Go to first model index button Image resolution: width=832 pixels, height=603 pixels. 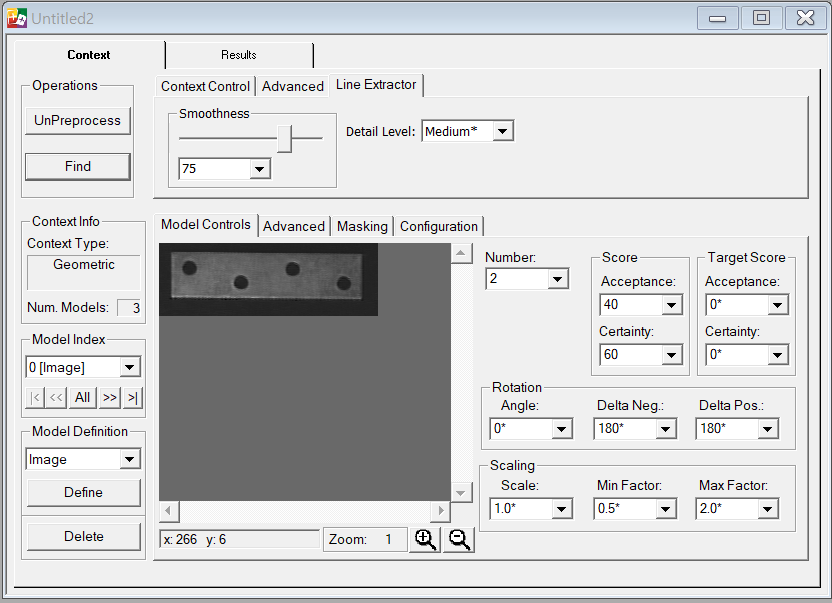point(35,398)
